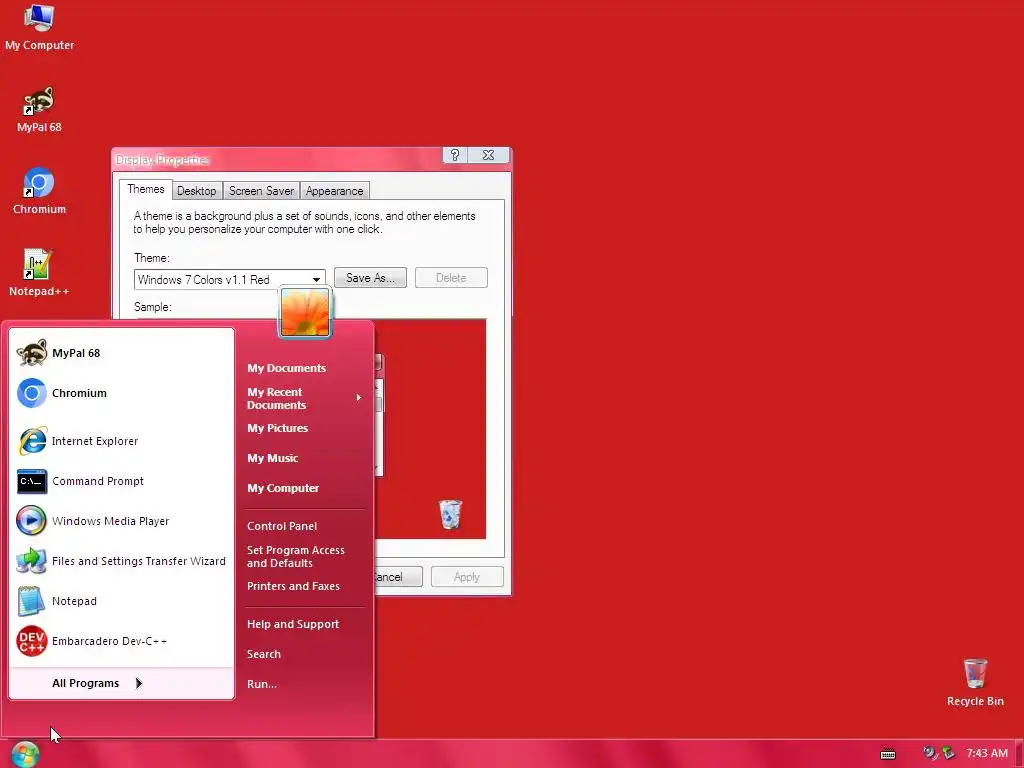Open the My Computer desktop icon
The height and width of the screenshot is (768, 1024).
pos(39,27)
